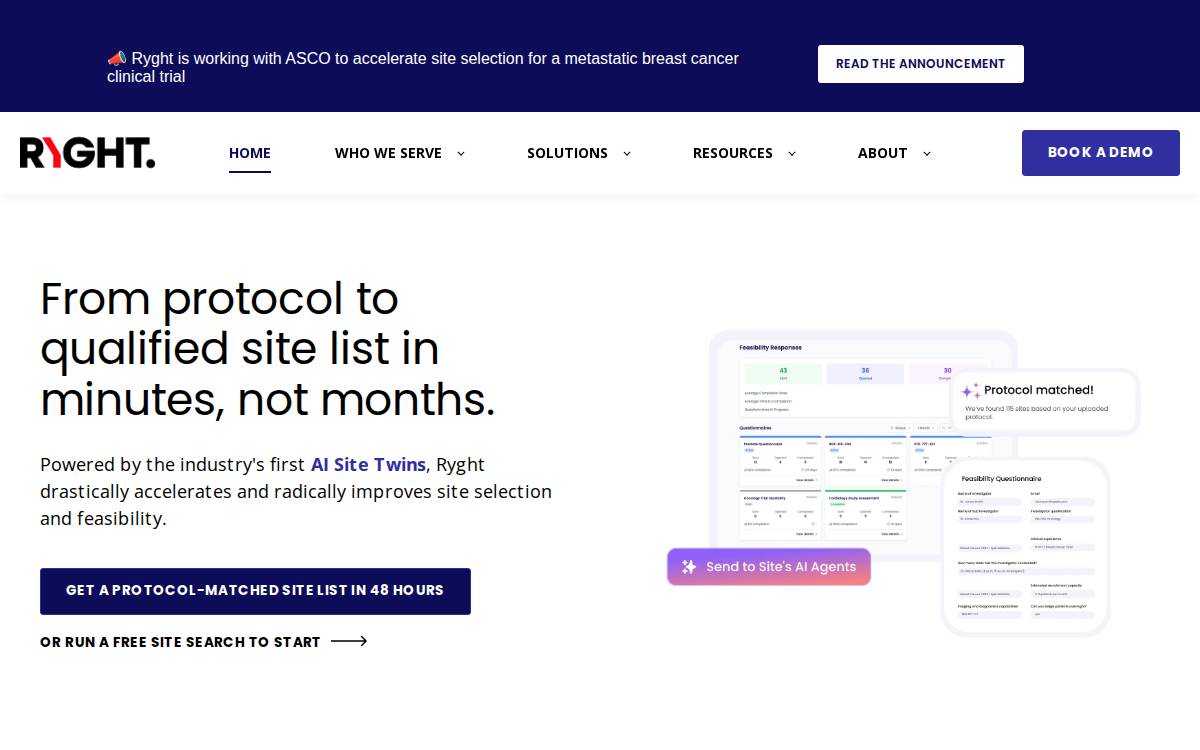This screenshot has height=750, width=1200.
Task: Click the sparkle icon on Send to Site's AI Agents
Action: (689, 567)
